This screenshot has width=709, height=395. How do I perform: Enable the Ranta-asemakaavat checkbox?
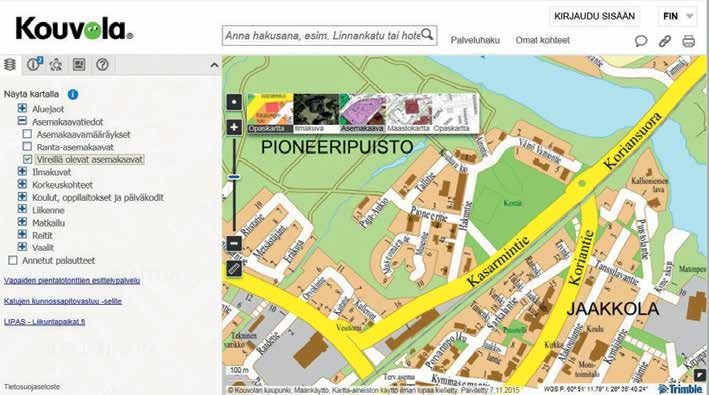[x=27, y=146]
